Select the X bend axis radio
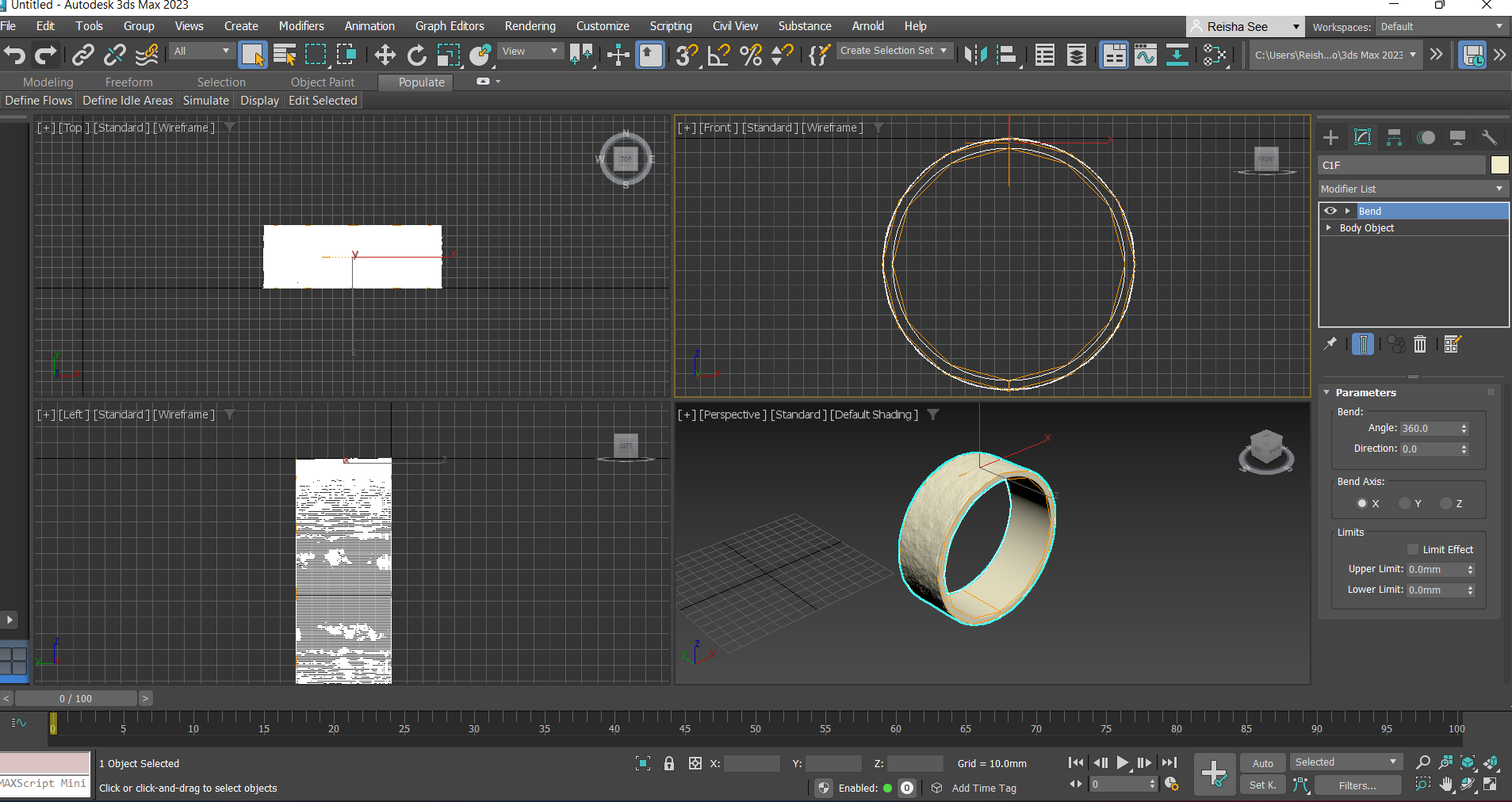The height and width of the screenshot is (802, 1512). click(1362, 503)
